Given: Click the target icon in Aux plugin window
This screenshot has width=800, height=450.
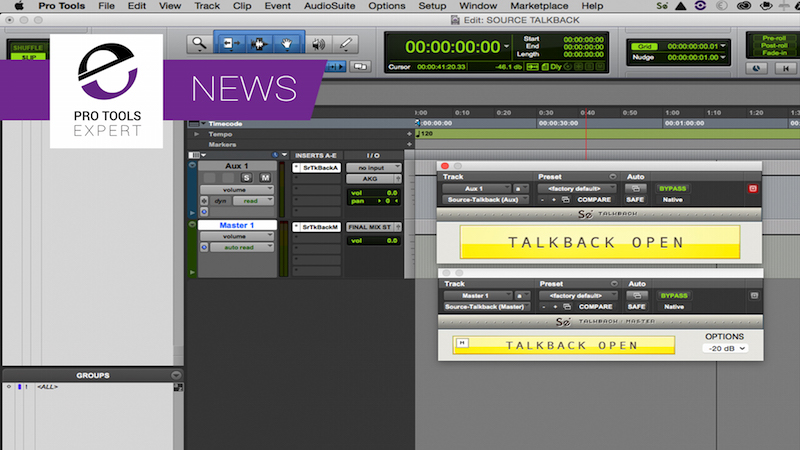Looking at the screenshot, I should (x=753, y=189).
